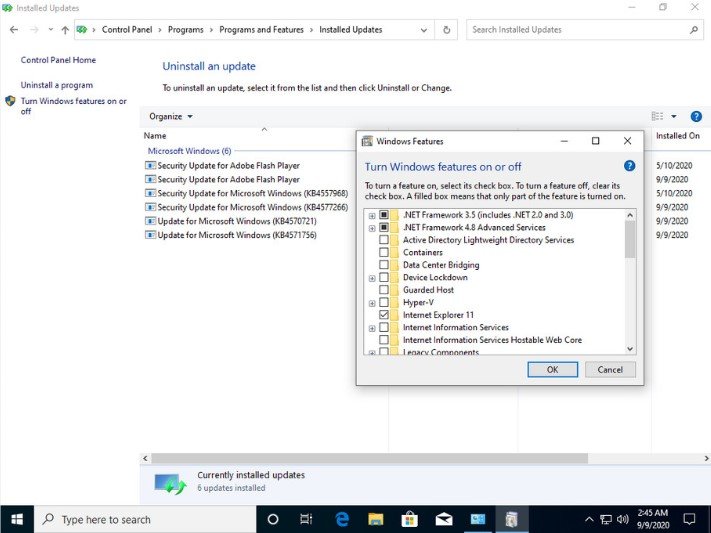711x533 pixels.
Task: Click the horizontal scrollbar thumb in updates list
Action: (370, 459)
